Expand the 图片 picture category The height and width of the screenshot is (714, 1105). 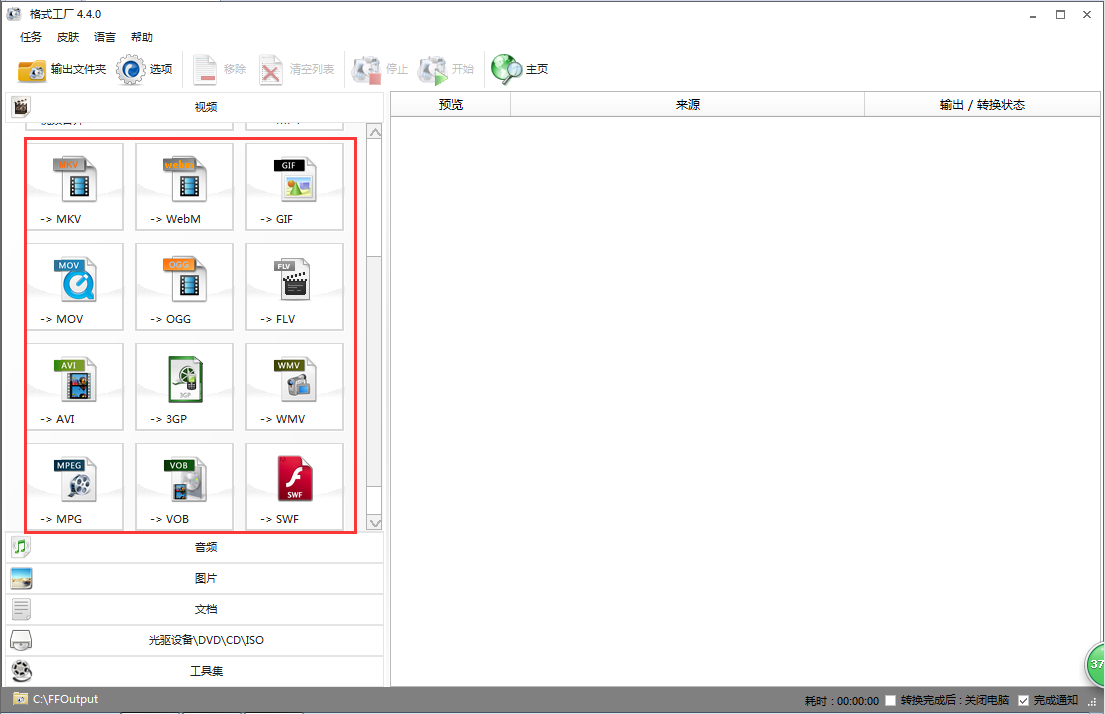coord(205,578)
